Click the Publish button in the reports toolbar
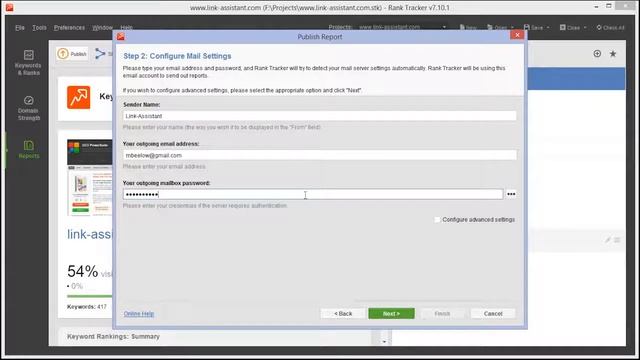 (x=72, y=53)
